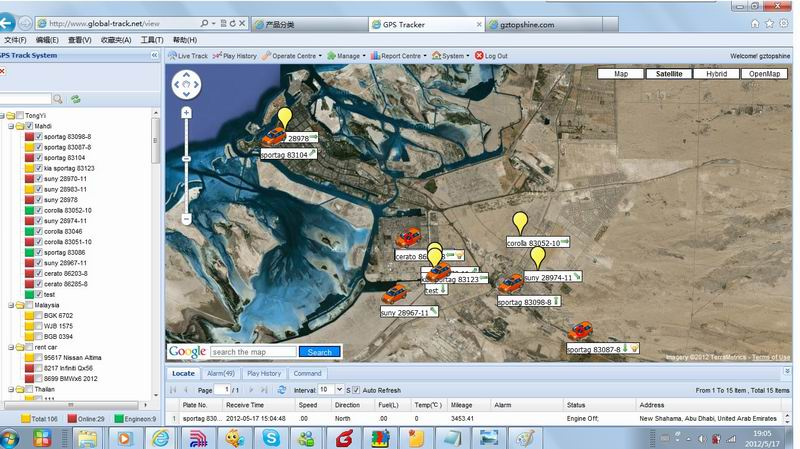
Task: Uncheck the sportag 83087-8 vehicle
Action: tap(39, 147)
